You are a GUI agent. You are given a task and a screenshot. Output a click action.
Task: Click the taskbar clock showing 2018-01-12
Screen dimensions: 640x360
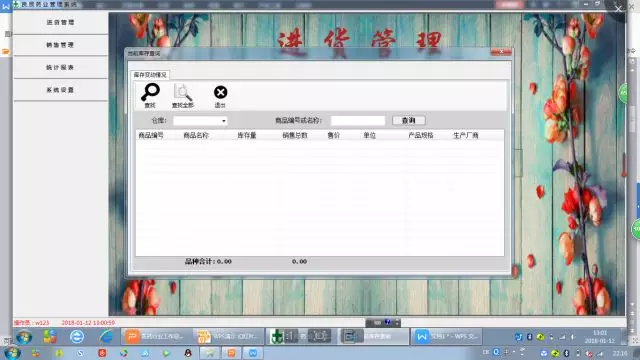point(599,337)
